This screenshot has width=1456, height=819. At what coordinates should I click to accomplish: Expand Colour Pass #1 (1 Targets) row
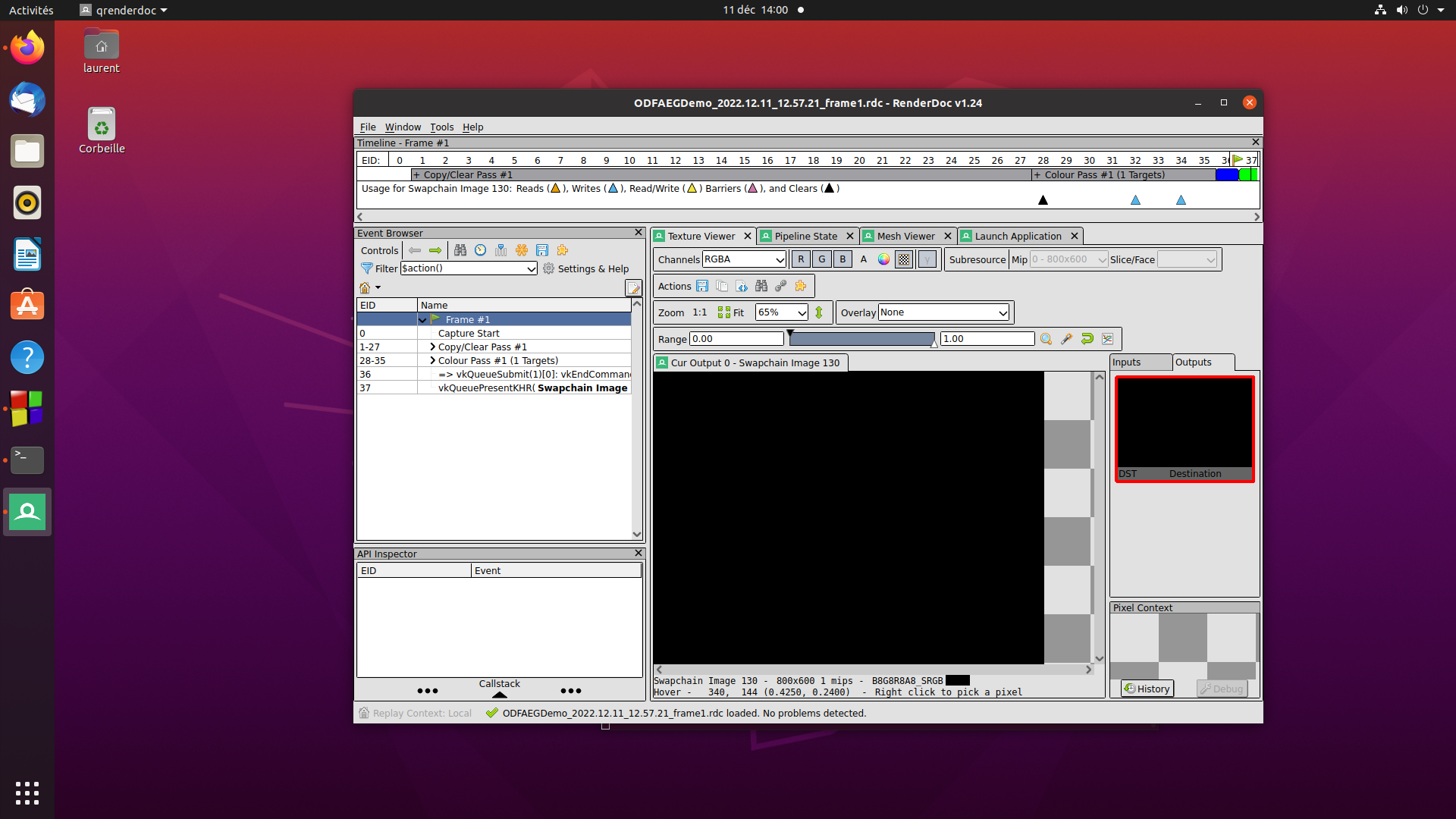(433, 360)
